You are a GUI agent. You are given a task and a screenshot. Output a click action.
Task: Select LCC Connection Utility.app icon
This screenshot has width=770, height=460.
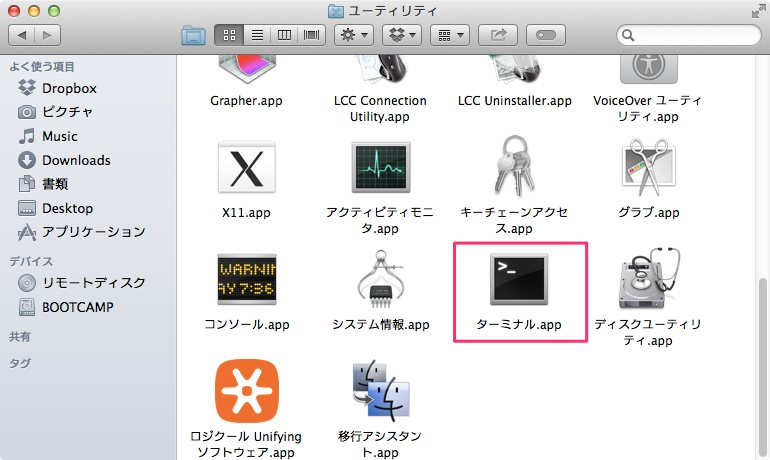(x=380, y=70)
